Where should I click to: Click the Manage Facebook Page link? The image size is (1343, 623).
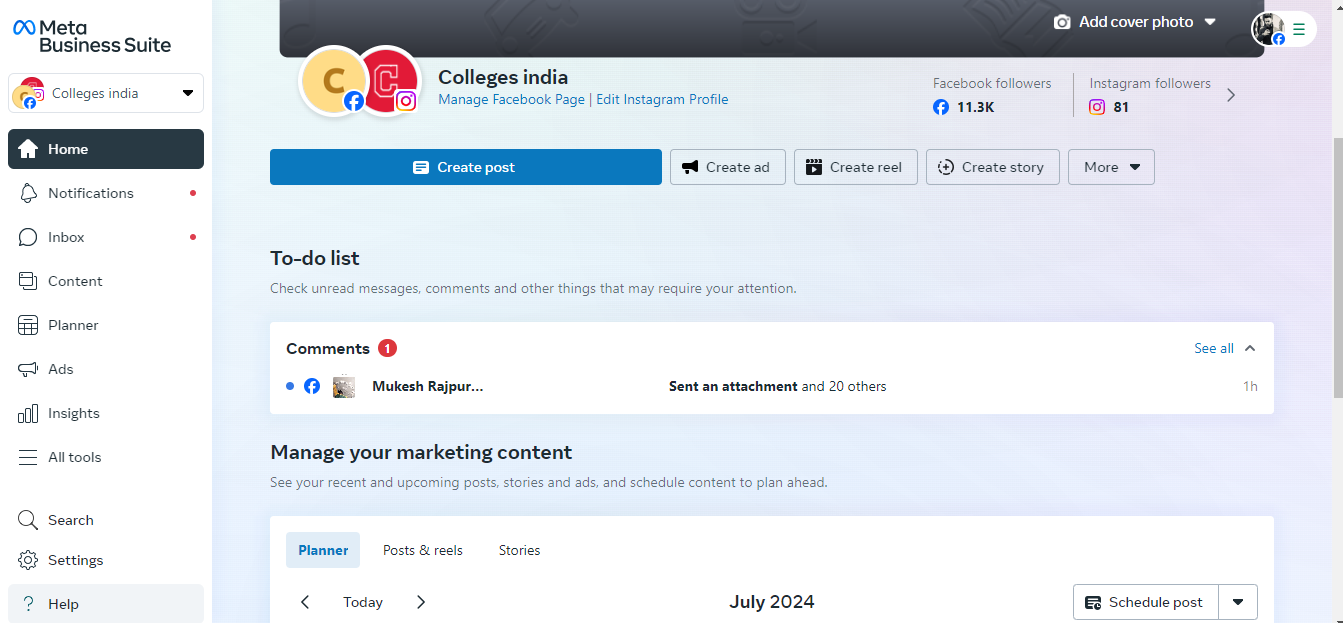click(511, 99)
